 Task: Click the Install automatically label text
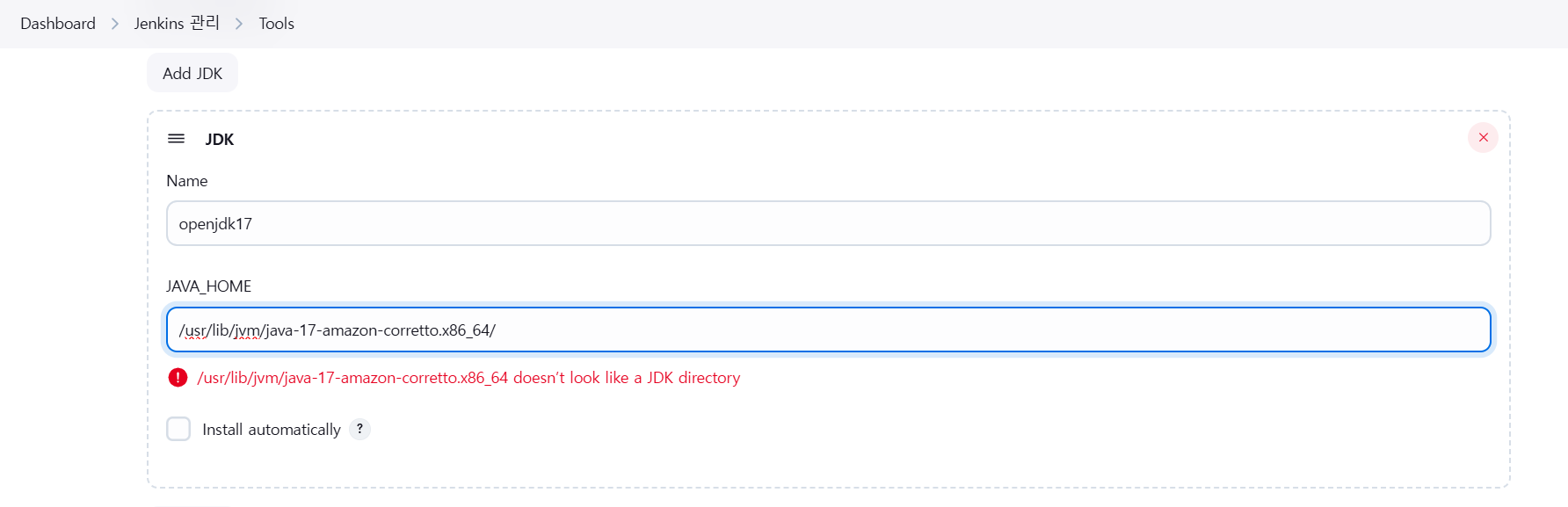[x=271, y=430]
